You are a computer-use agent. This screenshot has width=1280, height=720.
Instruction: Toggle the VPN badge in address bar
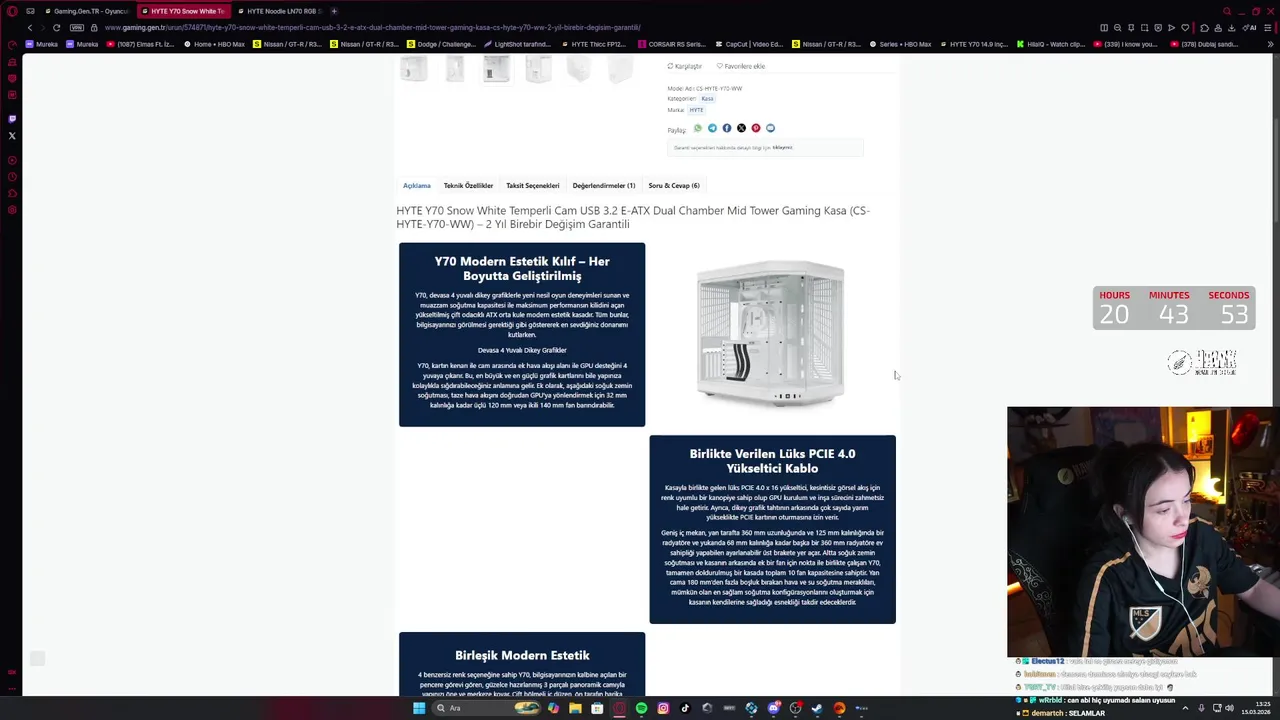click(x=77, y=28)
